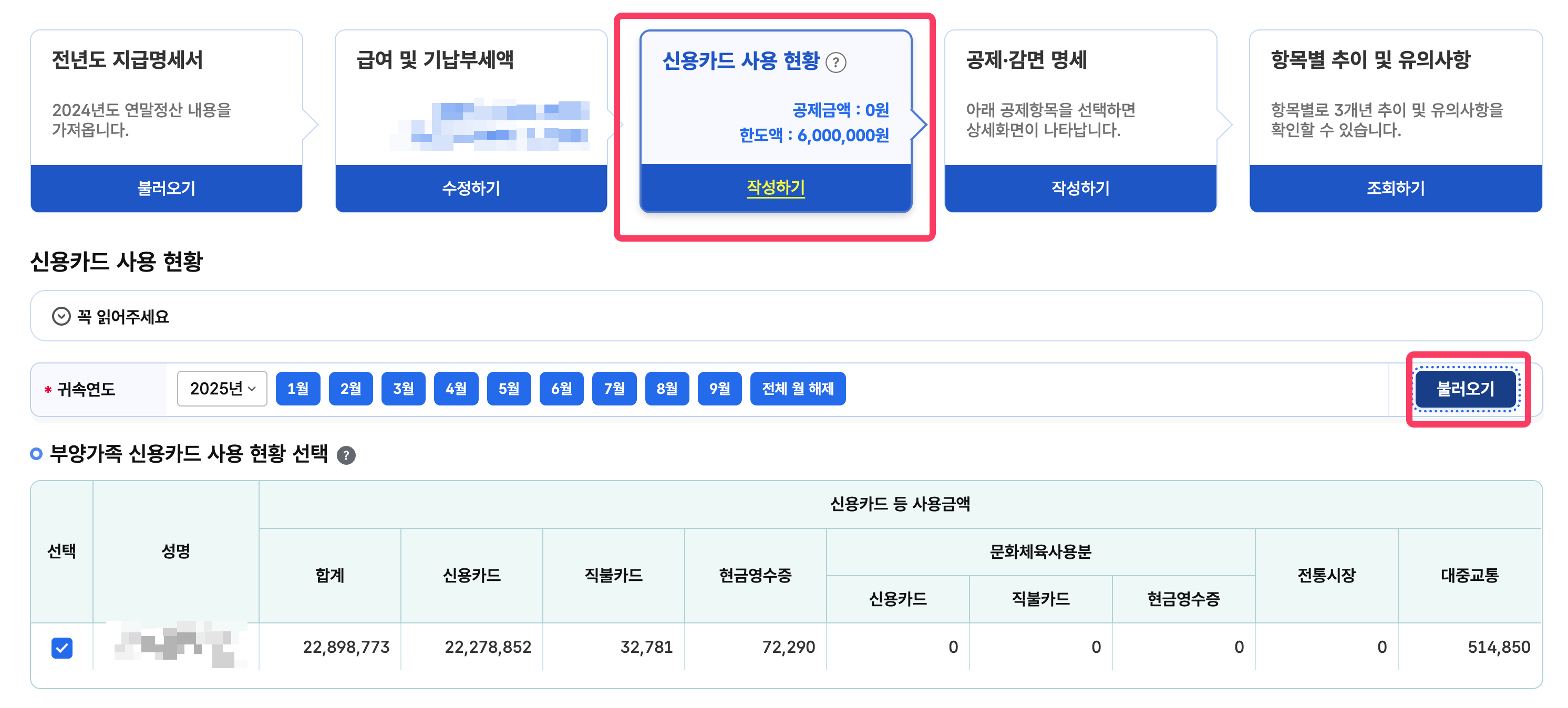Select the 신용카드 사용 현황 step card title
The width and height of the screenshot is (1568, 708).
tap(740, 60)
